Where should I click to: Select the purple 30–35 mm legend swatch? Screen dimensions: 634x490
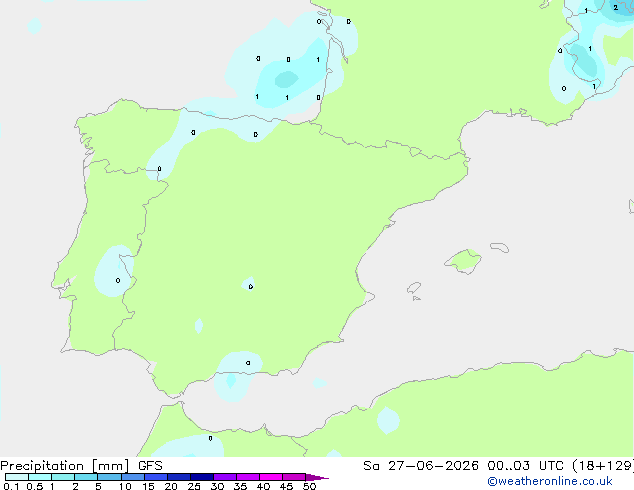pyautogui.click(x=225, y=477)
